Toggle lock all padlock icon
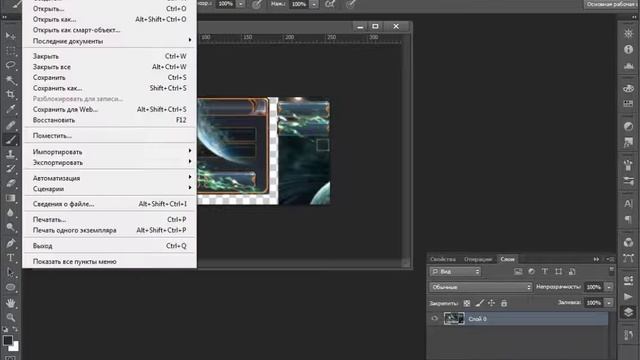The image size is (640, 360). pyautogui.click(x=504, y=303)
